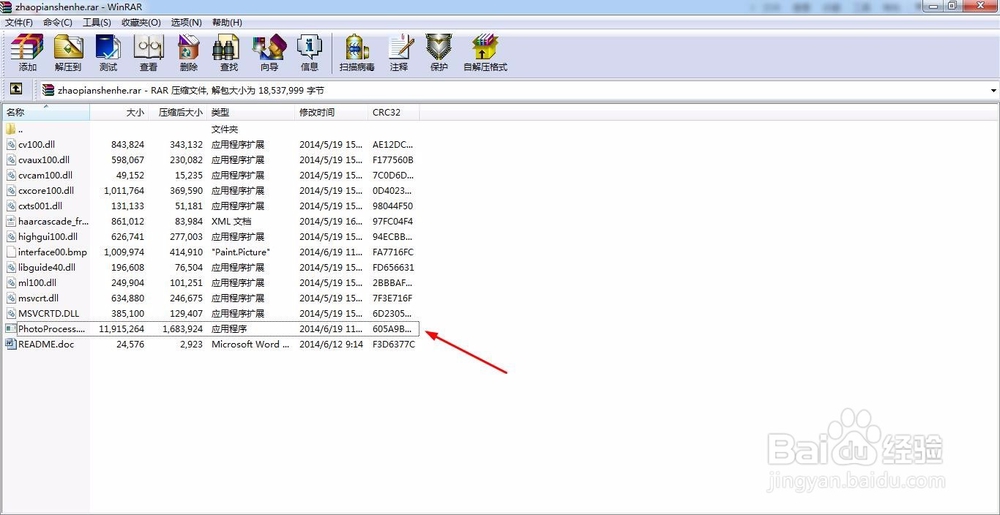
Task: Select the parent folder '..' row
Action: coord(210,129)
